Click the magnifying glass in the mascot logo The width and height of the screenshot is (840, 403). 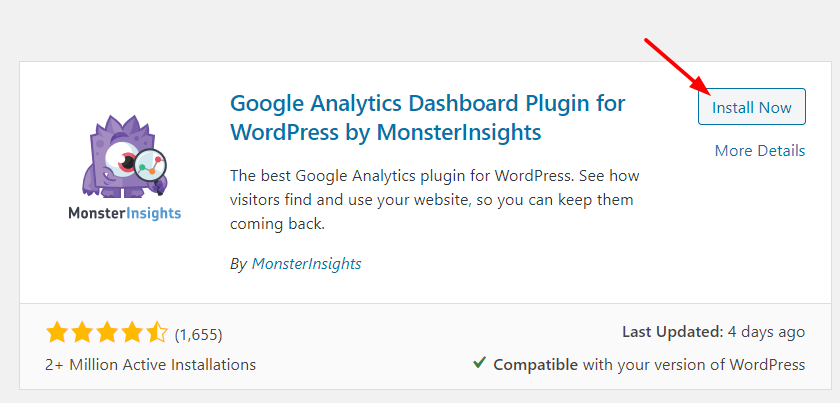pyautogui.click(x=151, y=169)
